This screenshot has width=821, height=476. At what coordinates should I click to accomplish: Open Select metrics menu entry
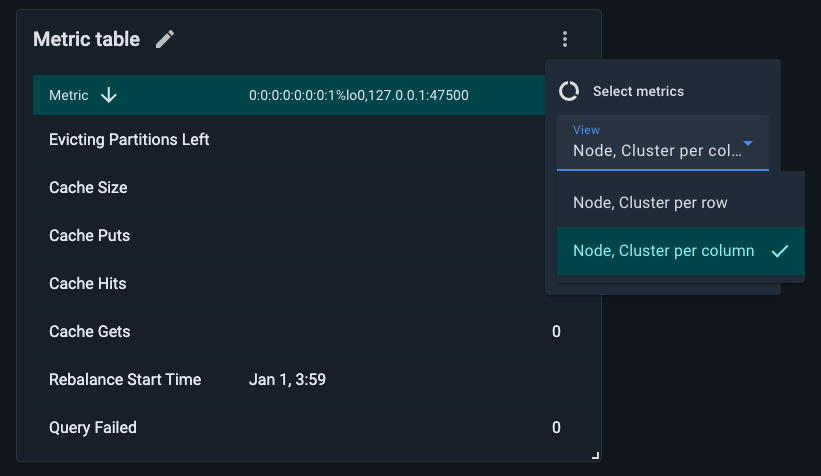click(x=638, y=91)
